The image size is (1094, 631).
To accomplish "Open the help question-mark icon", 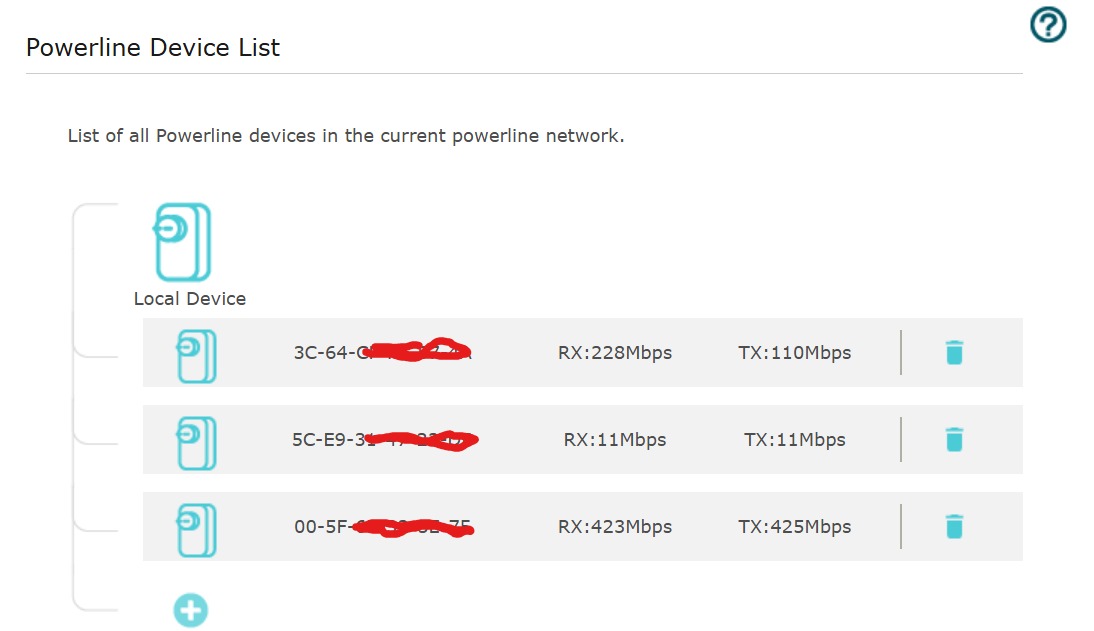I will coord(1046,25).
